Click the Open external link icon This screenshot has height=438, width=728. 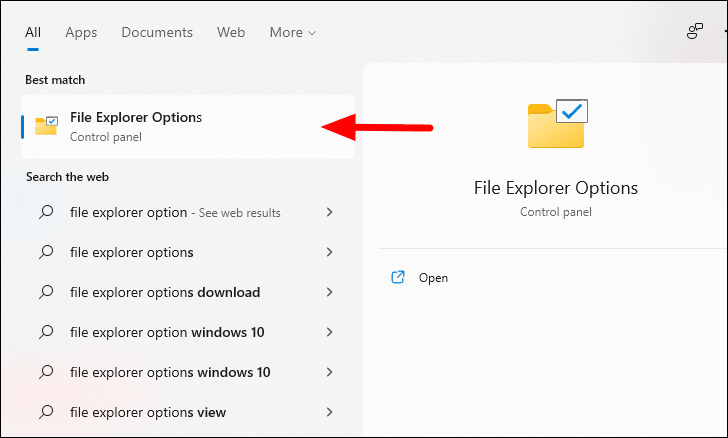click(x=398, y=277)
